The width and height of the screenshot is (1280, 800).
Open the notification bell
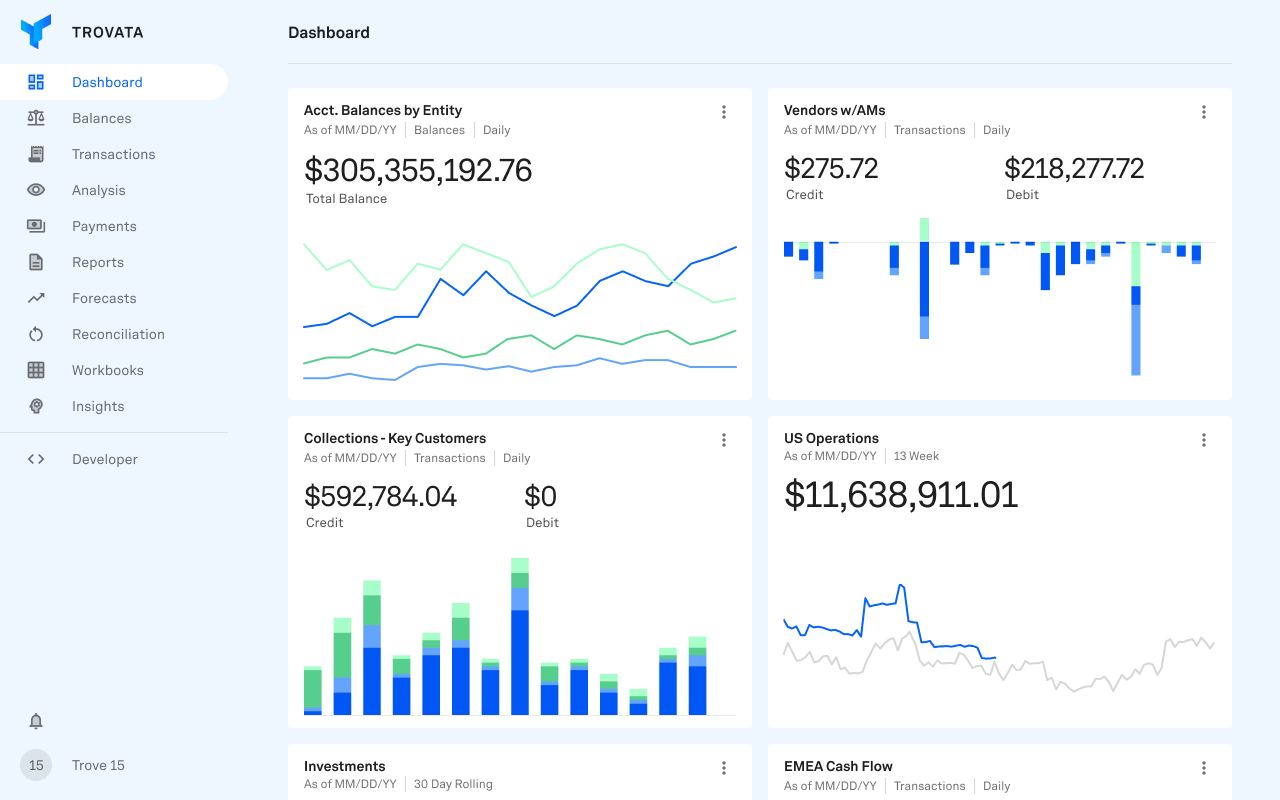(36, 721)
